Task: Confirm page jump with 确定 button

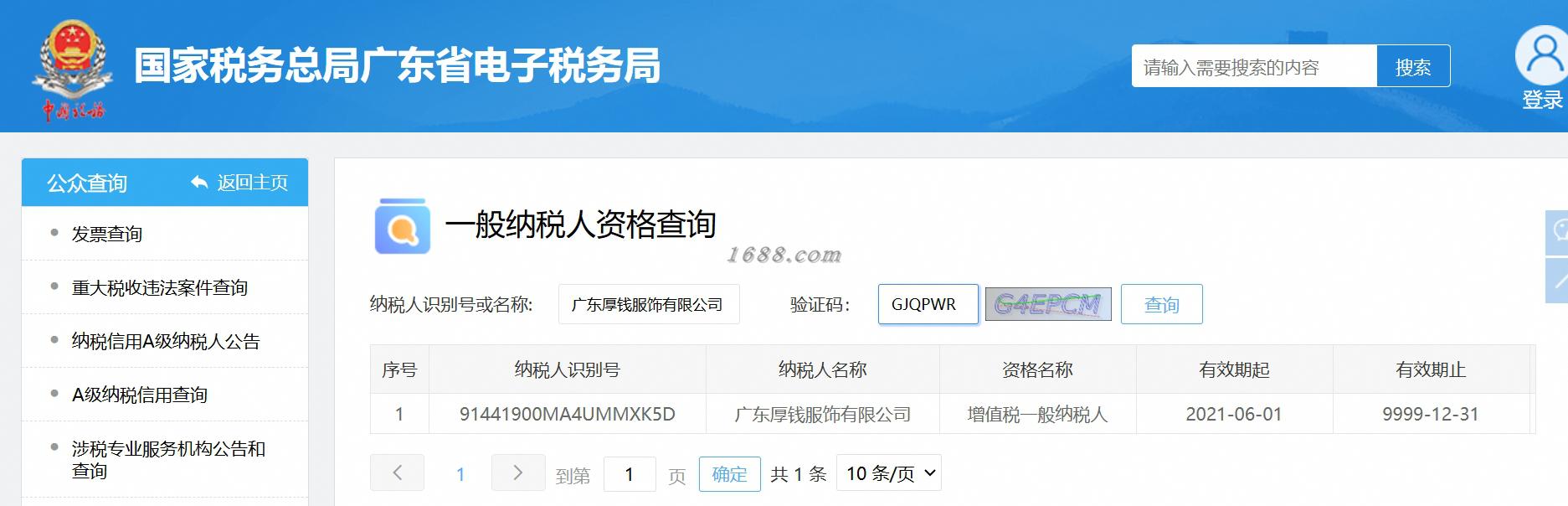Action: 730,474
